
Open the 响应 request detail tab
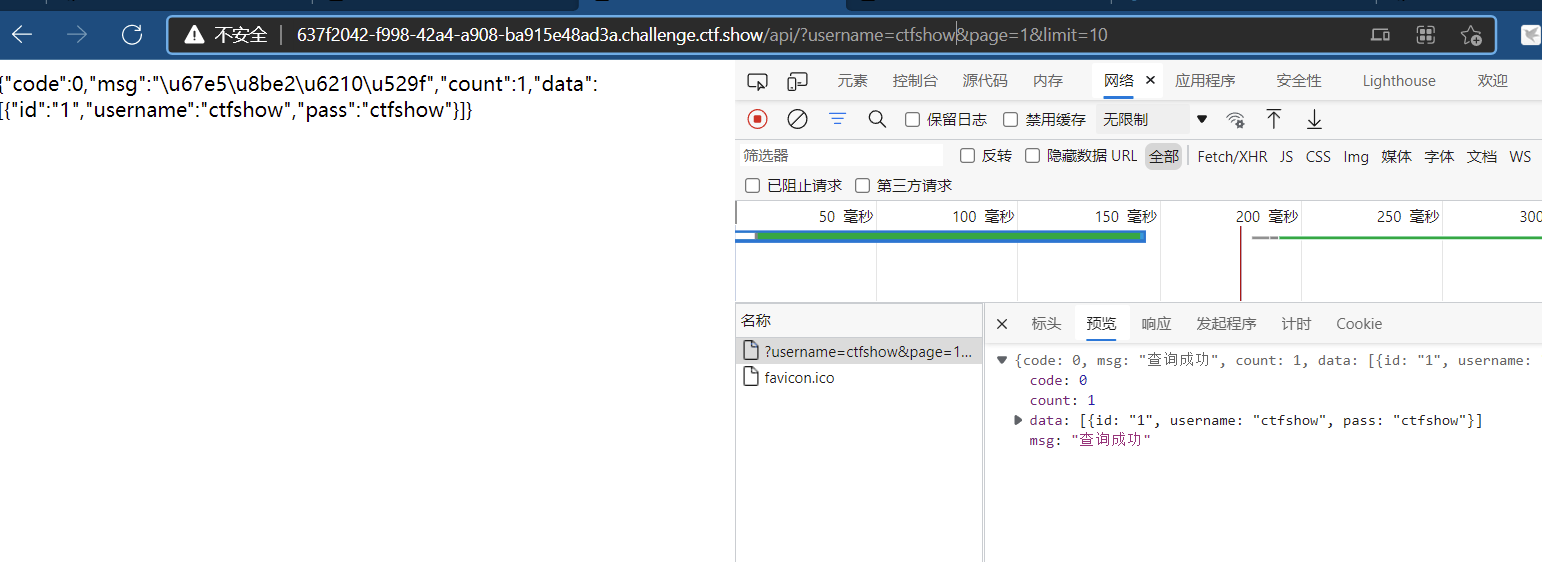[x=1156, y=324]
